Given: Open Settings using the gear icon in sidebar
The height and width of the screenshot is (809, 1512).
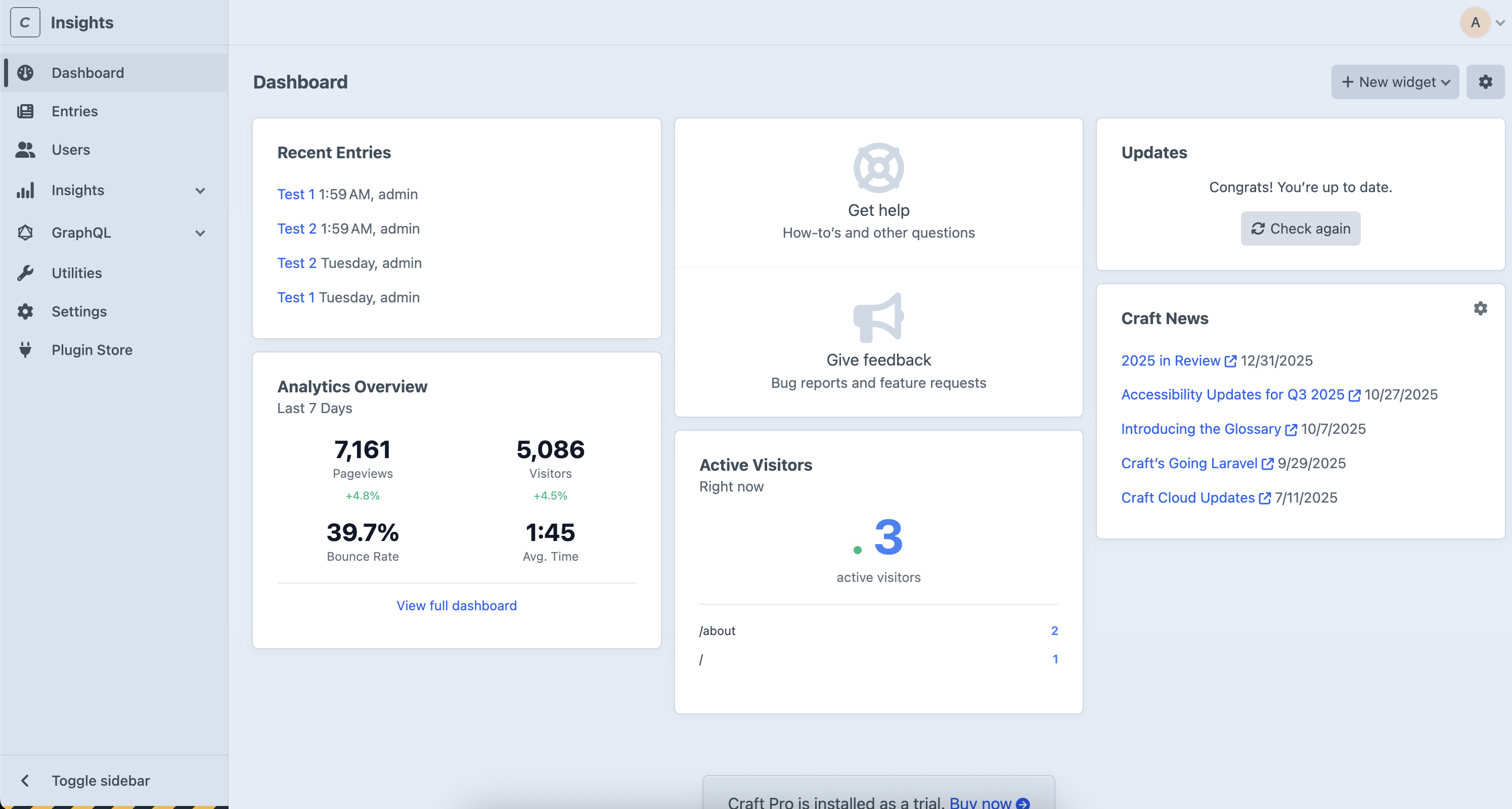Looking at the screenshot, I should (26, 311).
